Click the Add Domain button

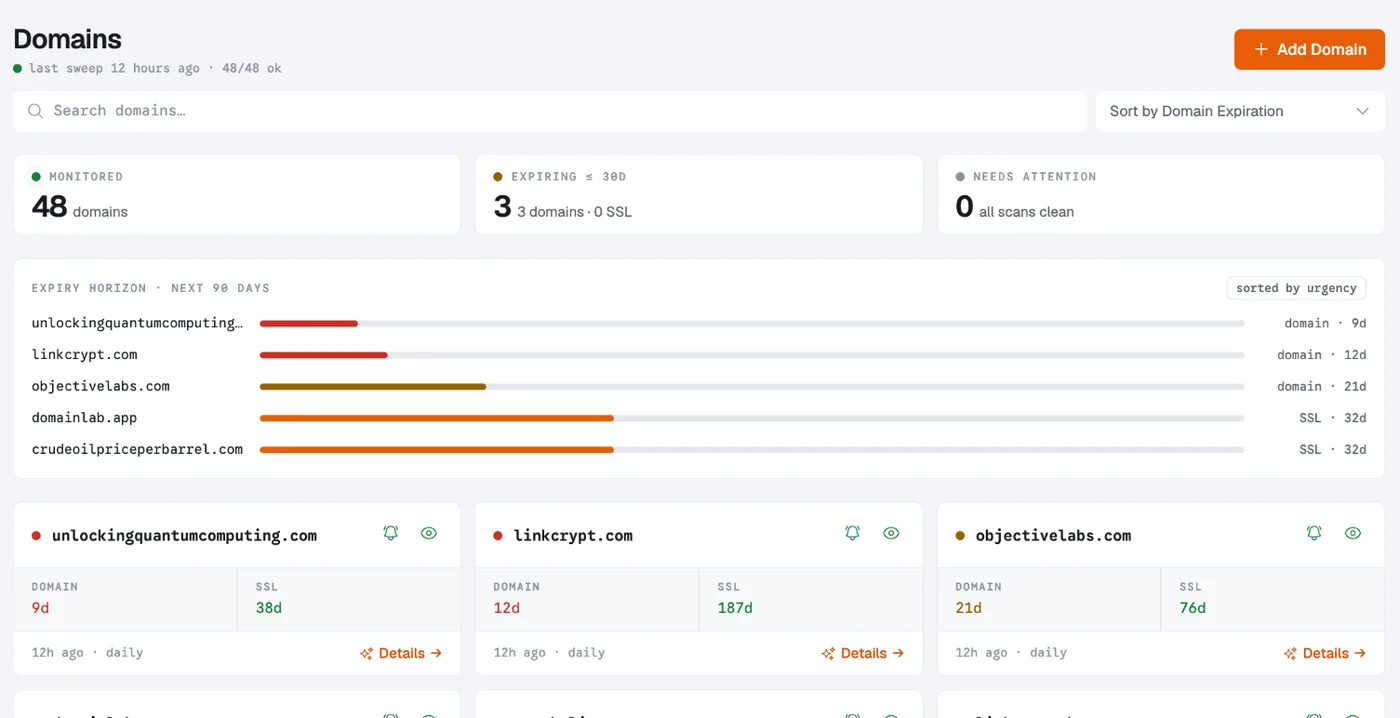coord(1309,49)
